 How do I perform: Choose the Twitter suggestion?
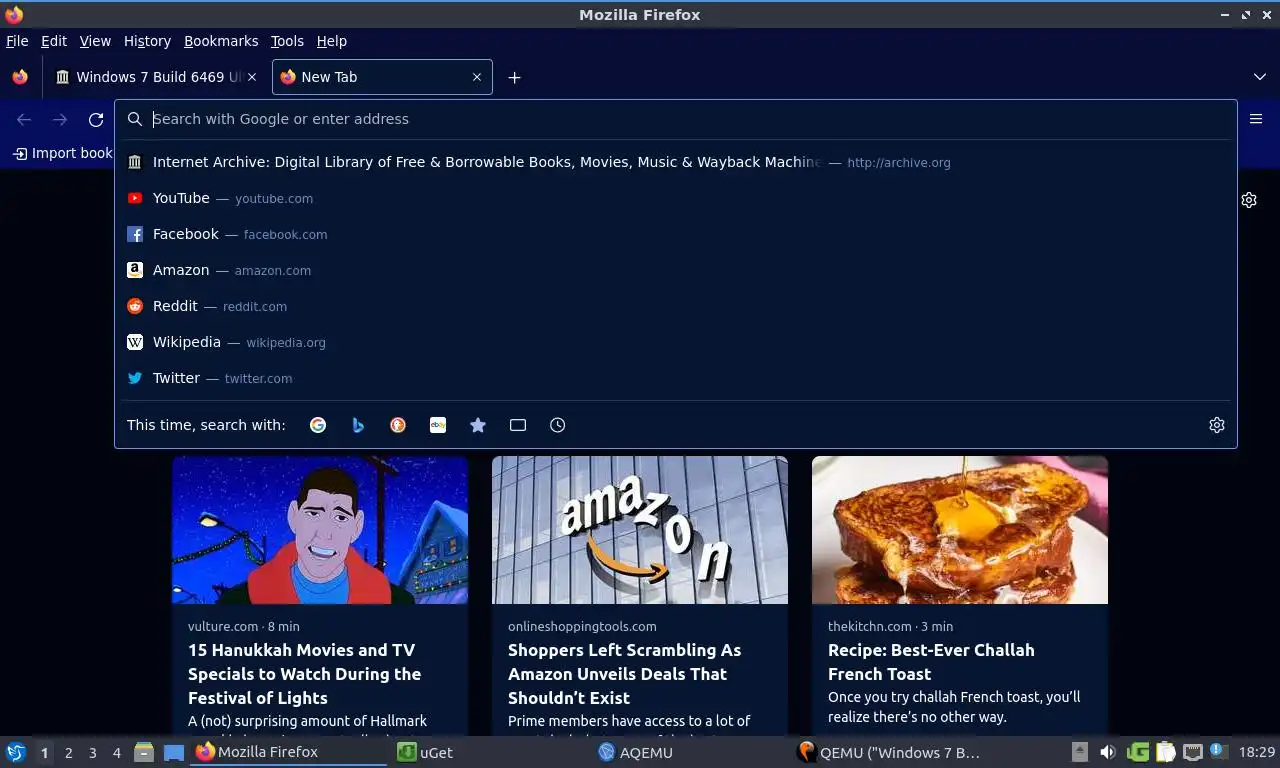click(675, 378)
